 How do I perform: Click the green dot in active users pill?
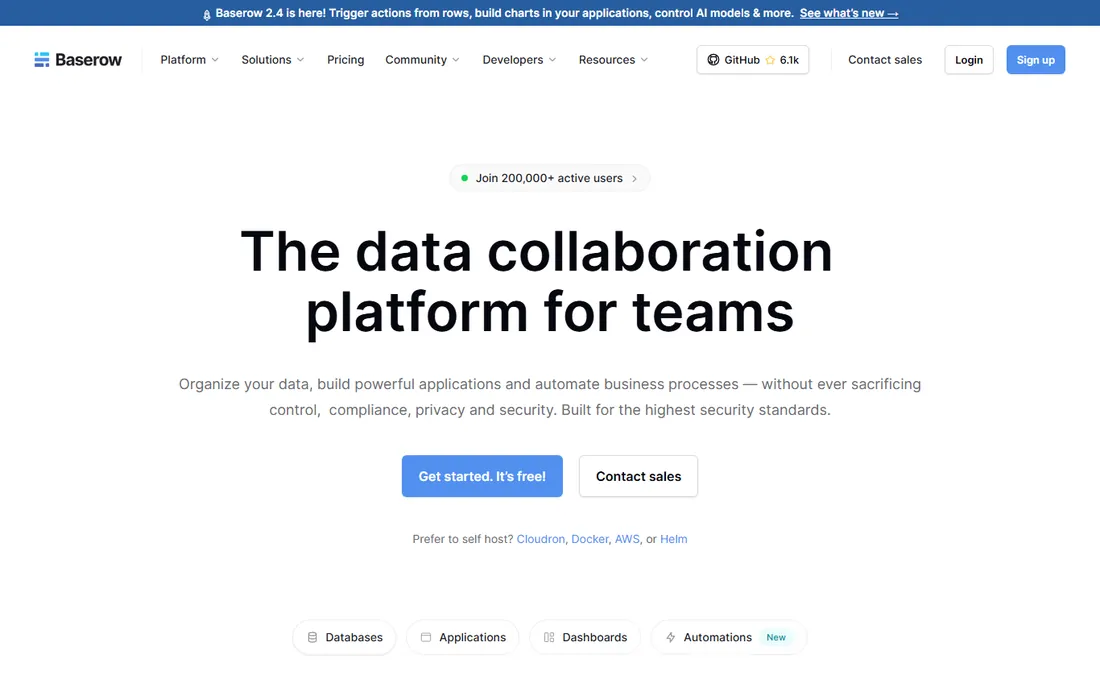point(464,178)
